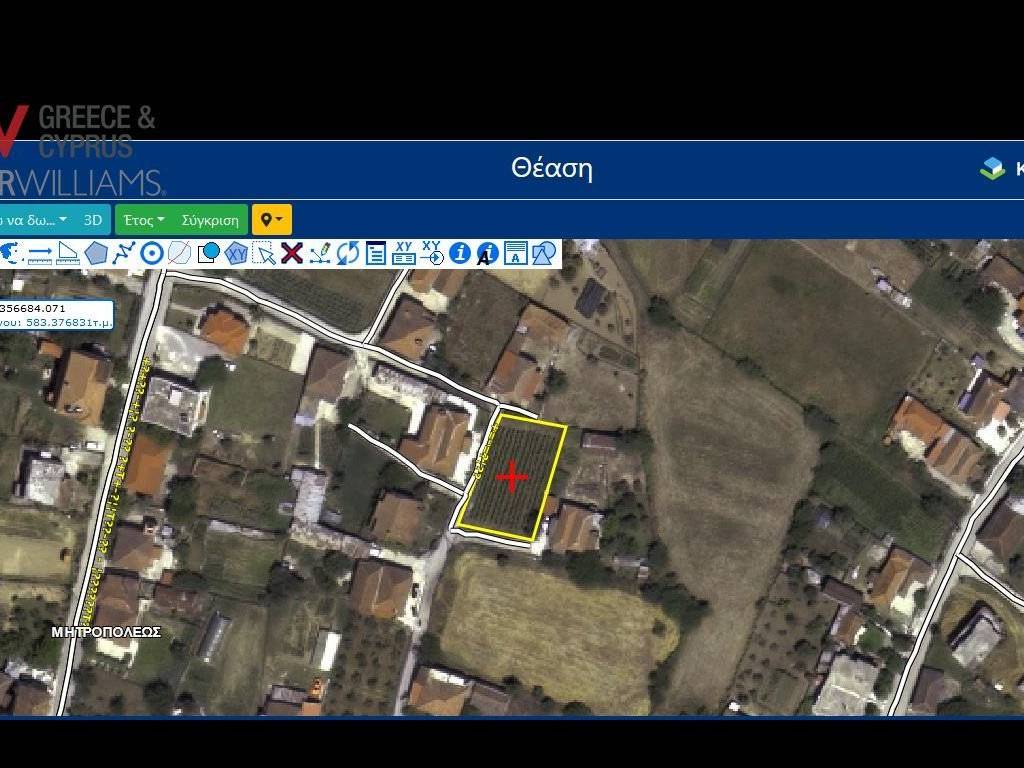The image size is (1024, 768).
Task: Open the Έτος year dropdown
Action: 144,220
